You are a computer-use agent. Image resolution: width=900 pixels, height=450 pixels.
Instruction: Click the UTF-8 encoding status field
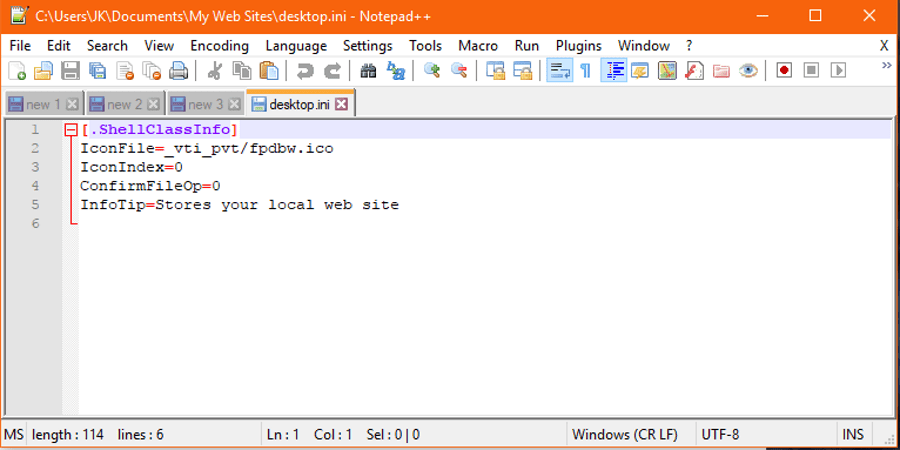[765, 435]
